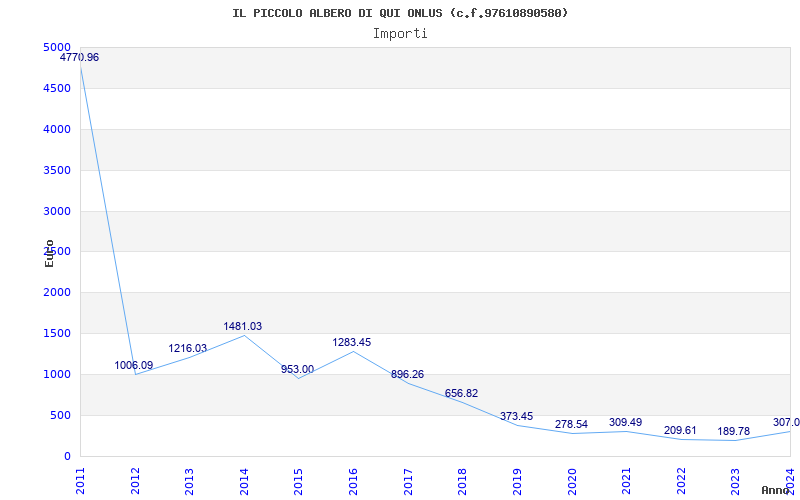
Task: Click the 278.54 data label
Action: point(571,424)
